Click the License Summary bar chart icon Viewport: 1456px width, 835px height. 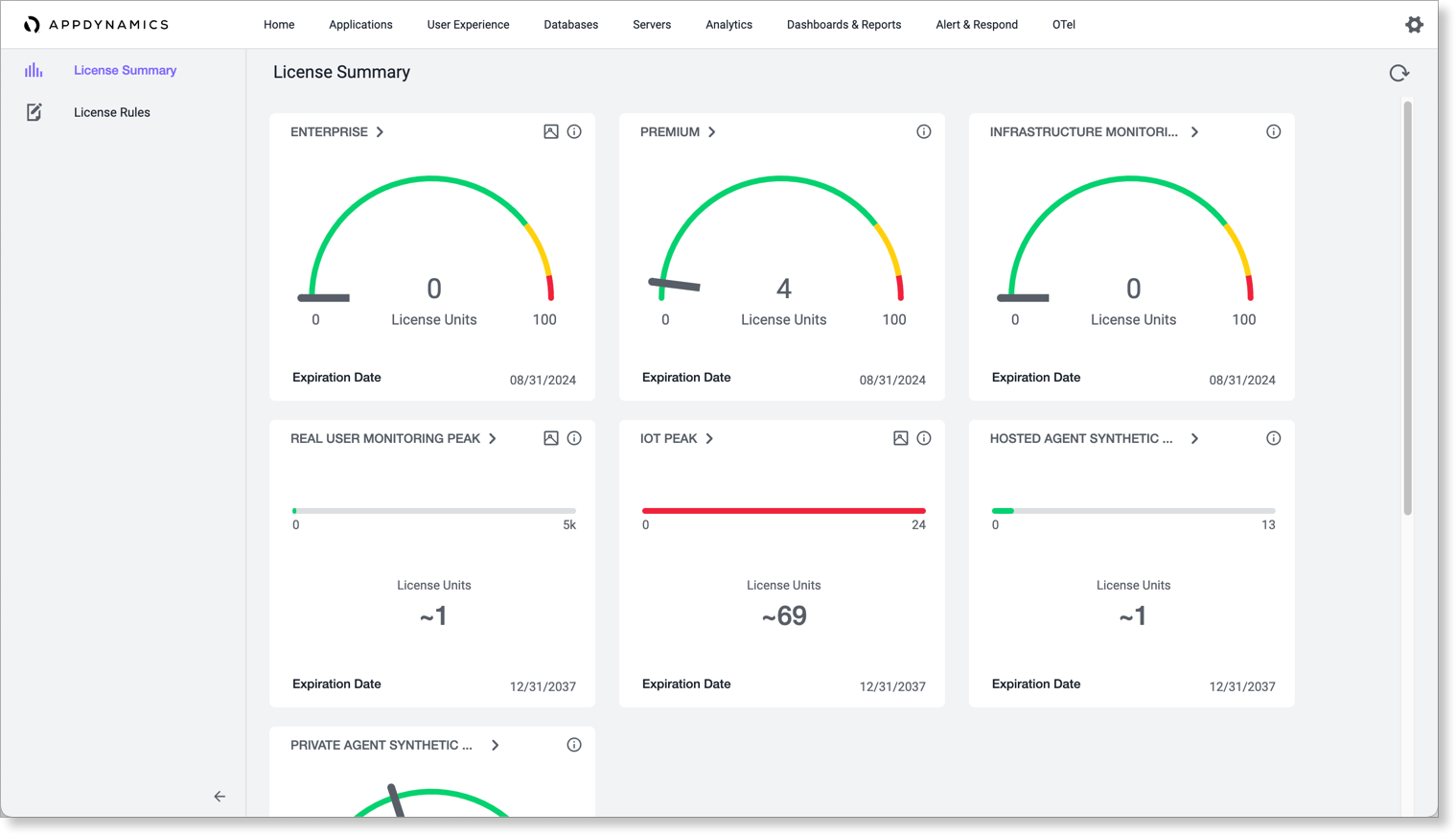point(34,70)
